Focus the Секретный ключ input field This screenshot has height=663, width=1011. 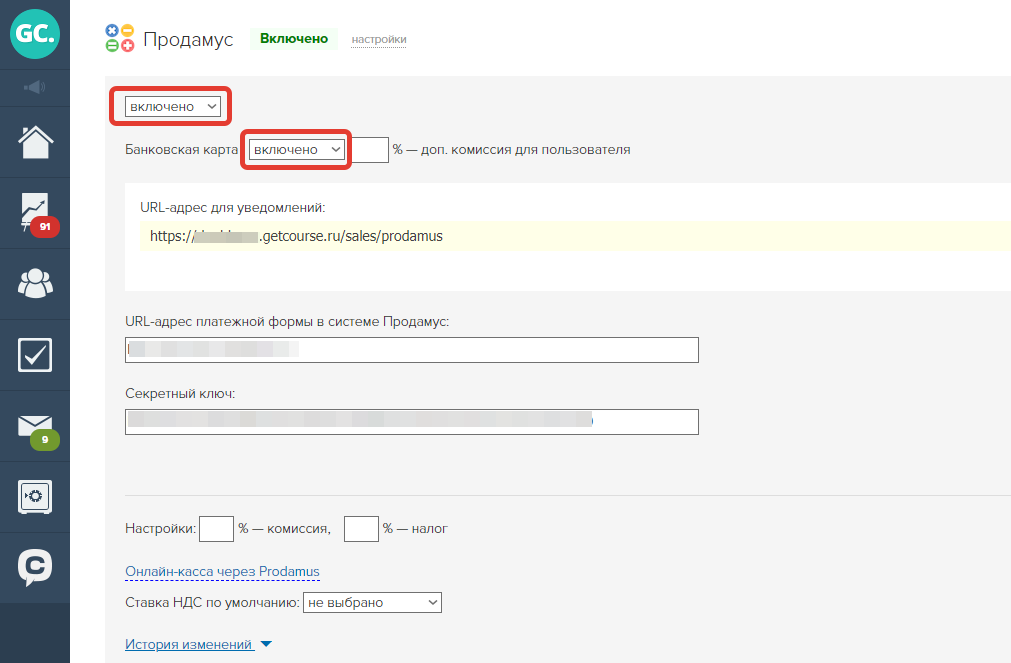pyautogui.click(x=411, y=422)
